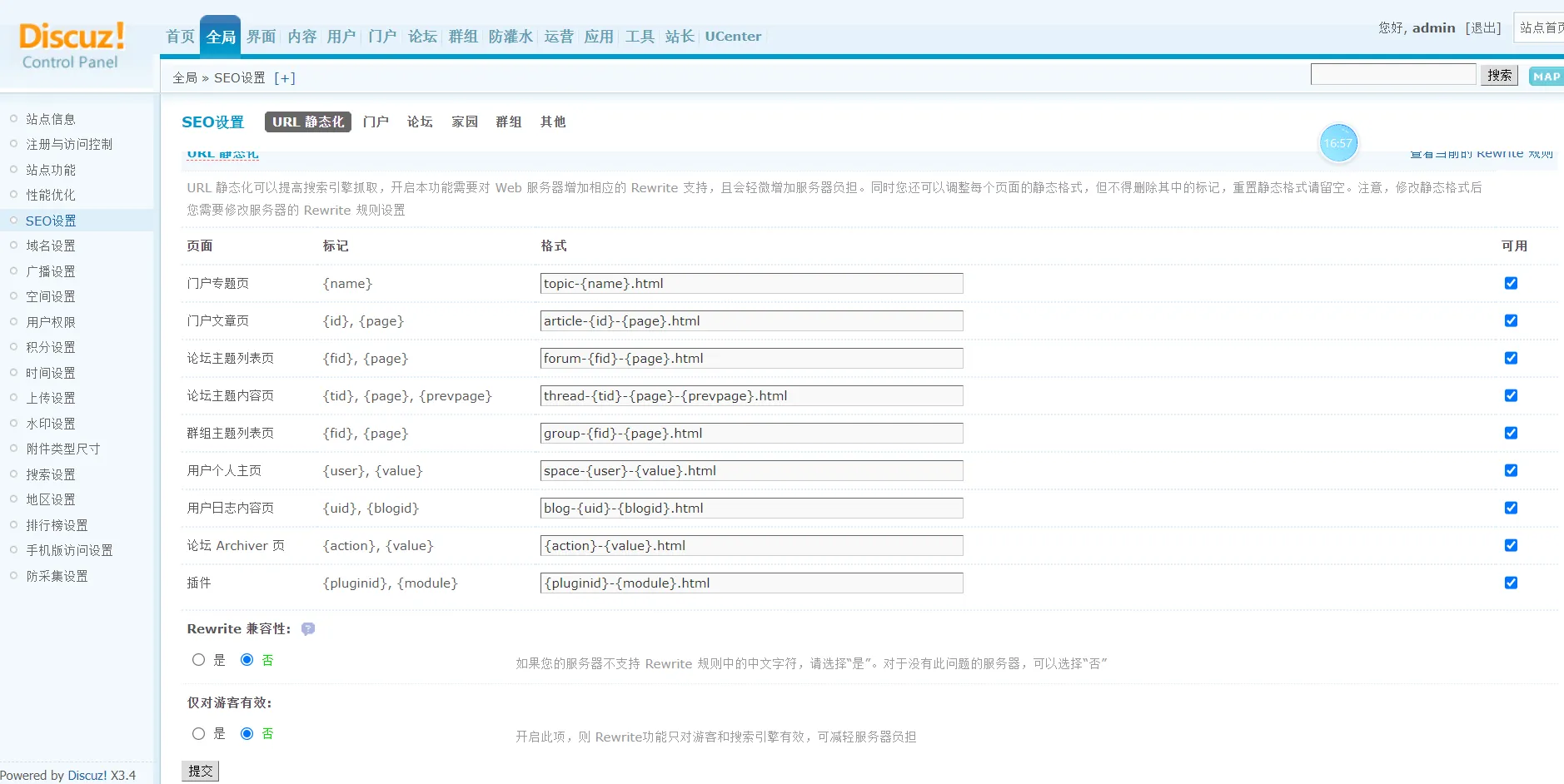The height and width of the screenshot is (784, 1564).
Task: Switch to the 门户 SEO tab
Action: pos(376,122)
